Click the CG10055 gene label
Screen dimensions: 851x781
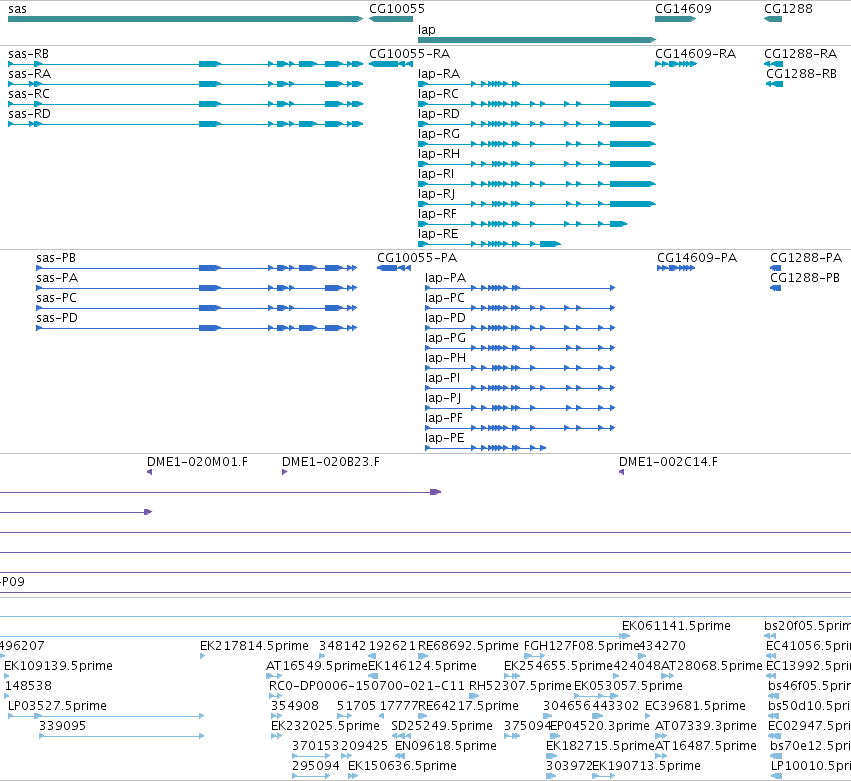[x=397, y=9]
